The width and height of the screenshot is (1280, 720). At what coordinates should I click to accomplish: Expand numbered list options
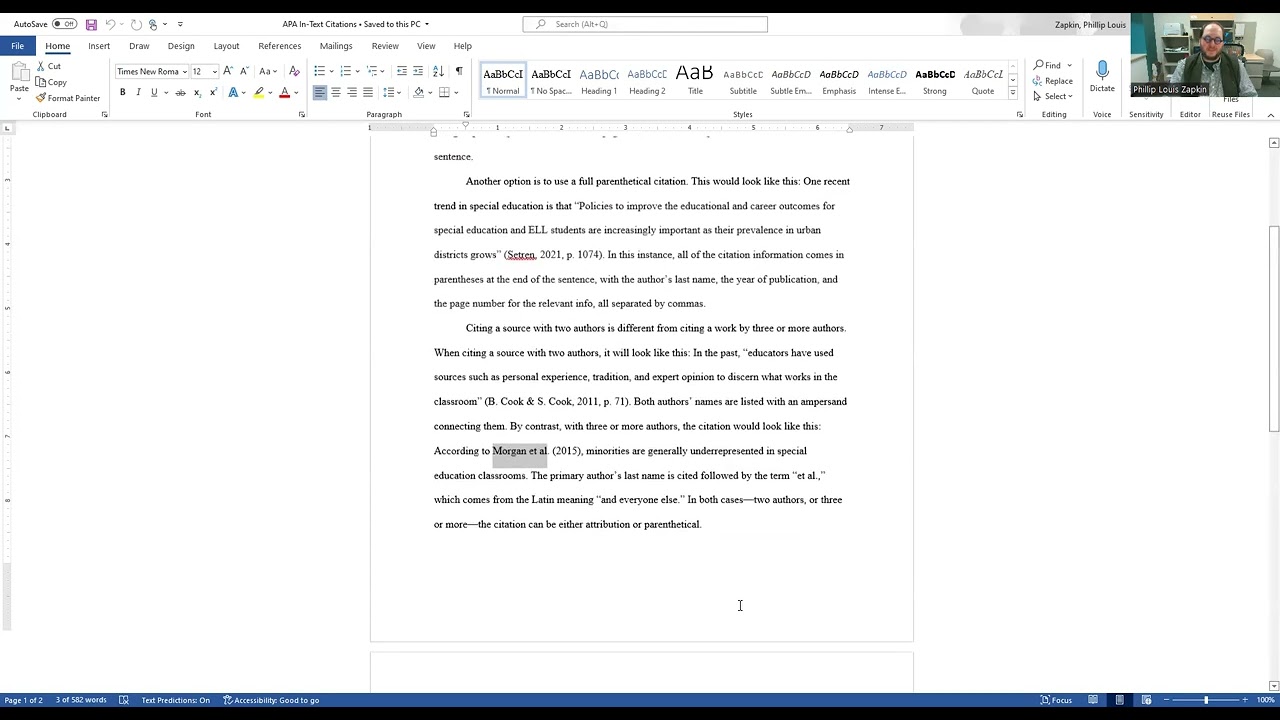357,71
